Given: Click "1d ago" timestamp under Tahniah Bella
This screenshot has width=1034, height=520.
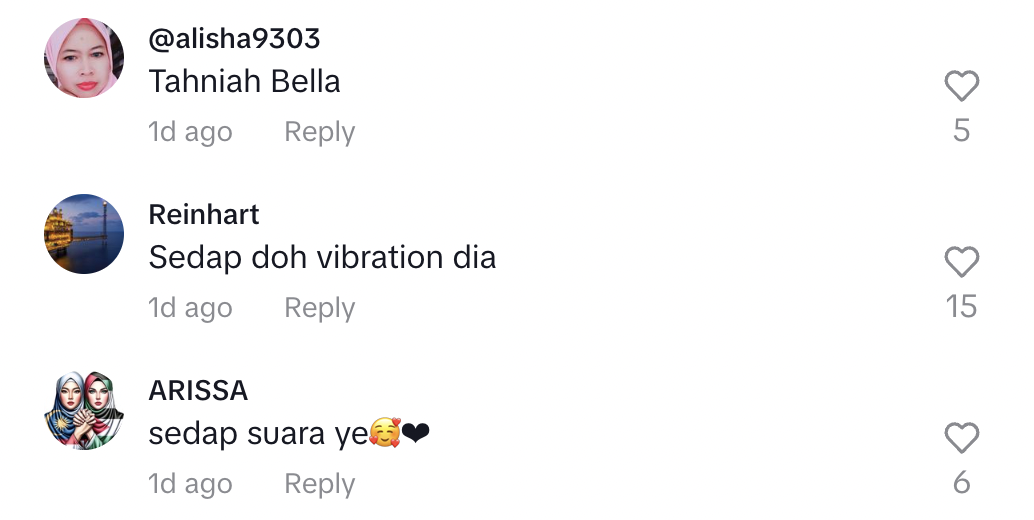Looking at the screenshot, I should [190, 132].
